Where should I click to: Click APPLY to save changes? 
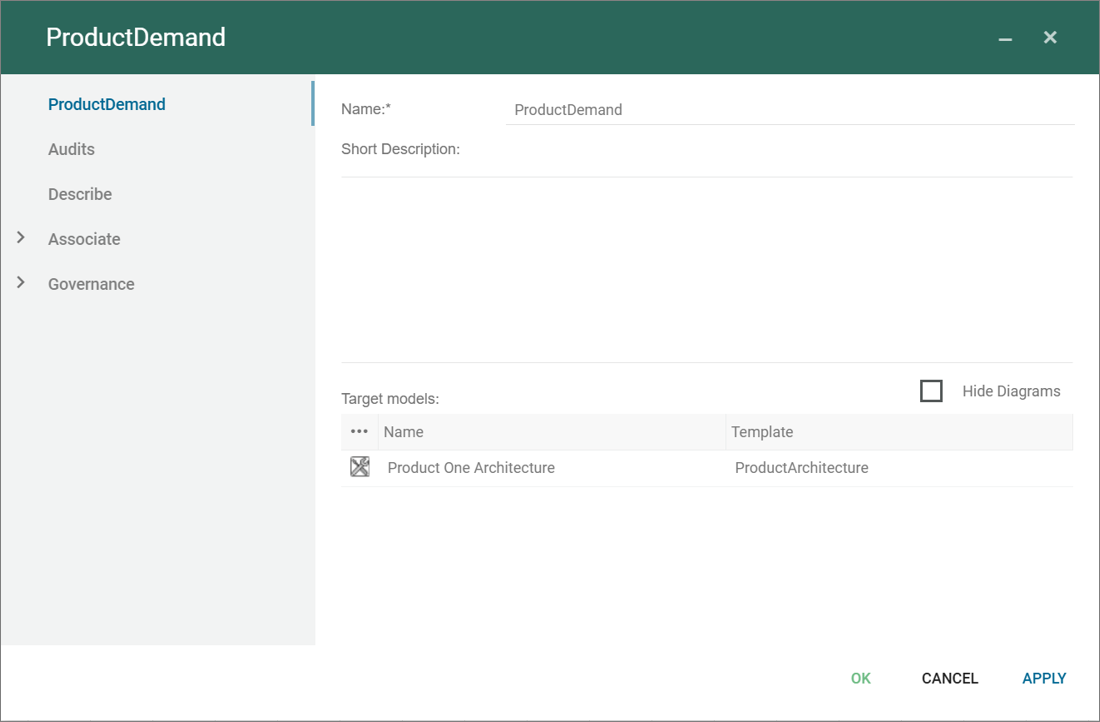(1044, 678)
